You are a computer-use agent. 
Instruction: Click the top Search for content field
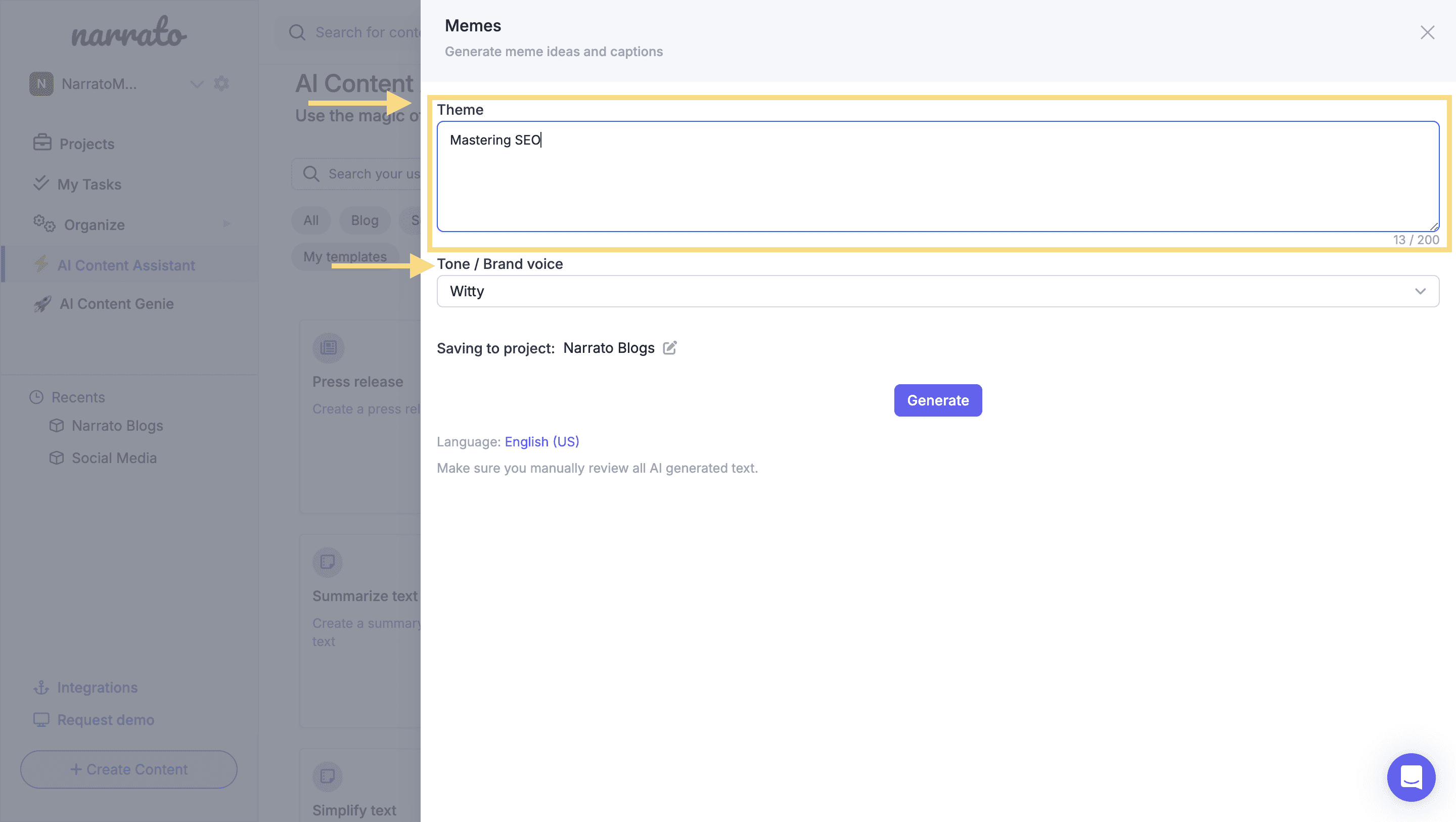[348, 32]
